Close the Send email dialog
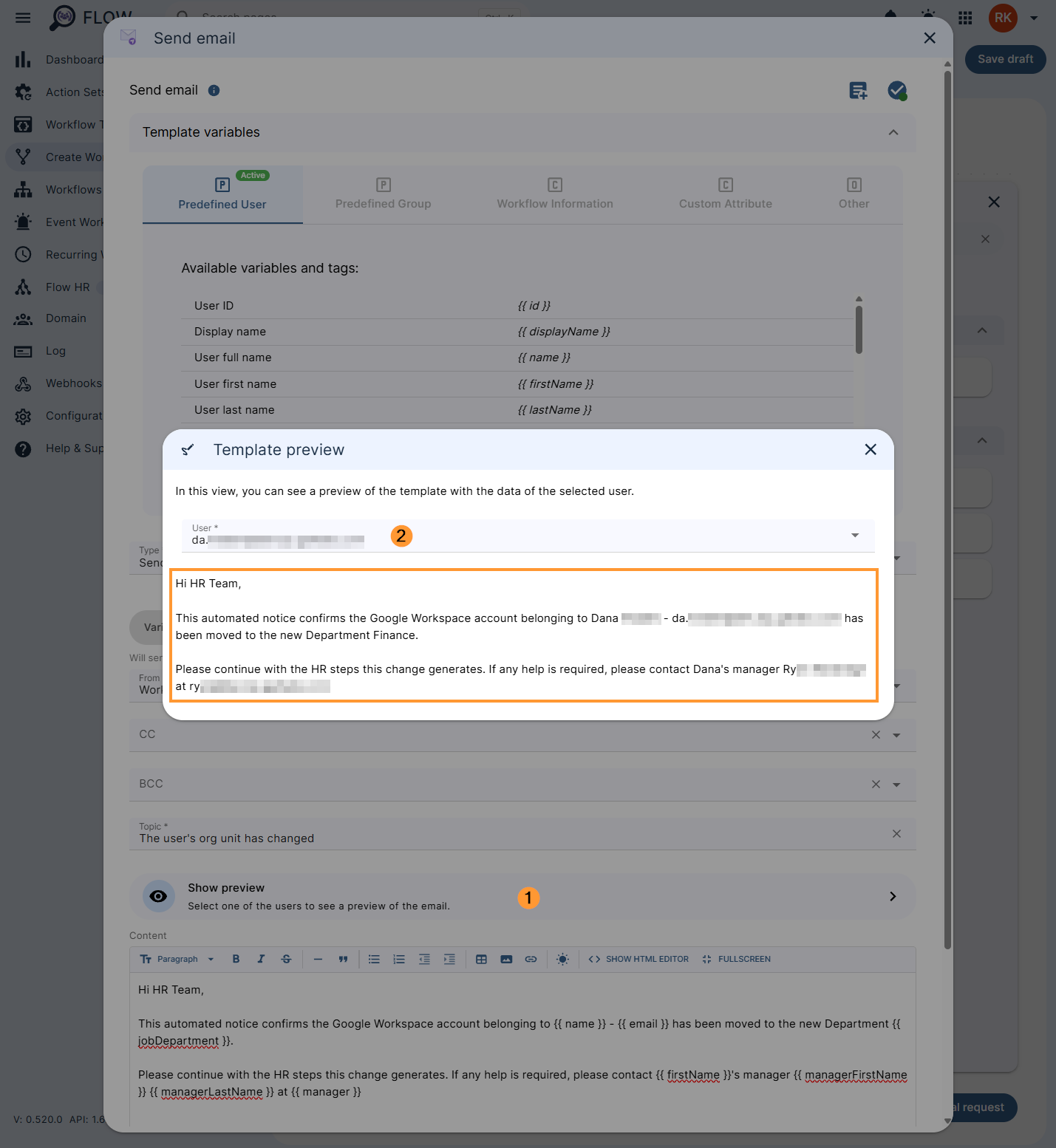Screen dimensions: 1056x1148 (x=930, y=38)
